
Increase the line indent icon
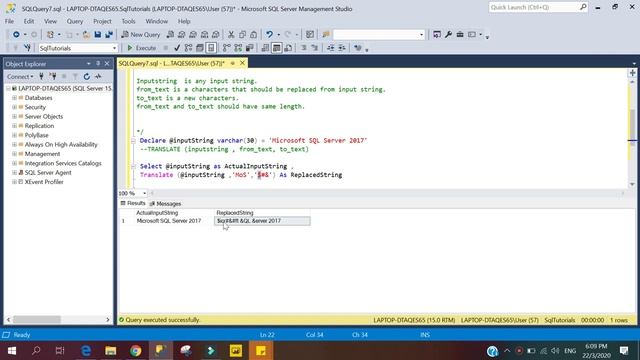point(342,48)
